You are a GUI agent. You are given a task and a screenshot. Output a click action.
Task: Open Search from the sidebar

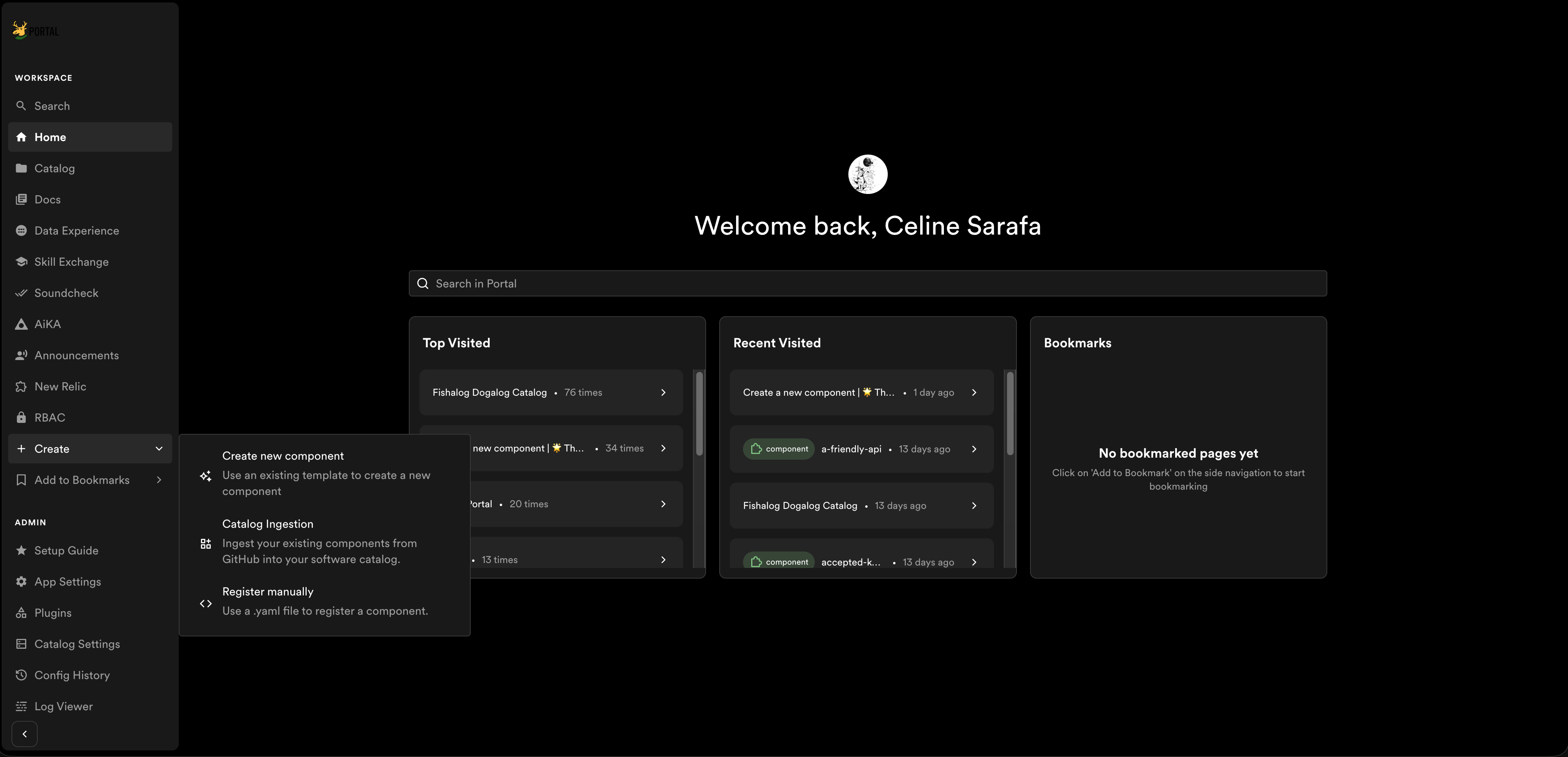point(52,105)
